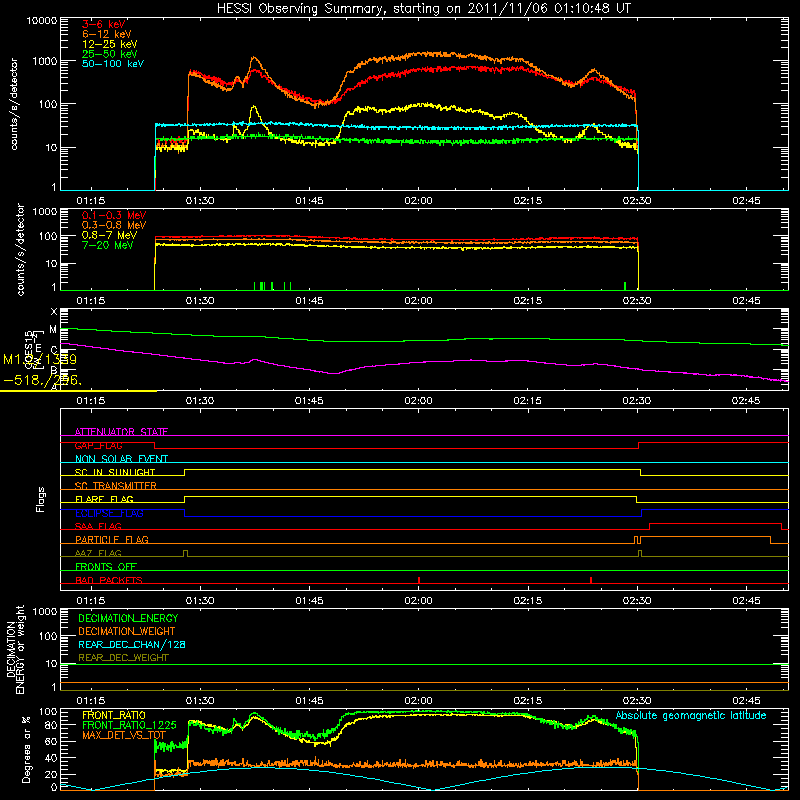Click the DECIMATION_ENERGY legend label
Viewport: 800px width, 800px height.
click(x=128, y=618)
